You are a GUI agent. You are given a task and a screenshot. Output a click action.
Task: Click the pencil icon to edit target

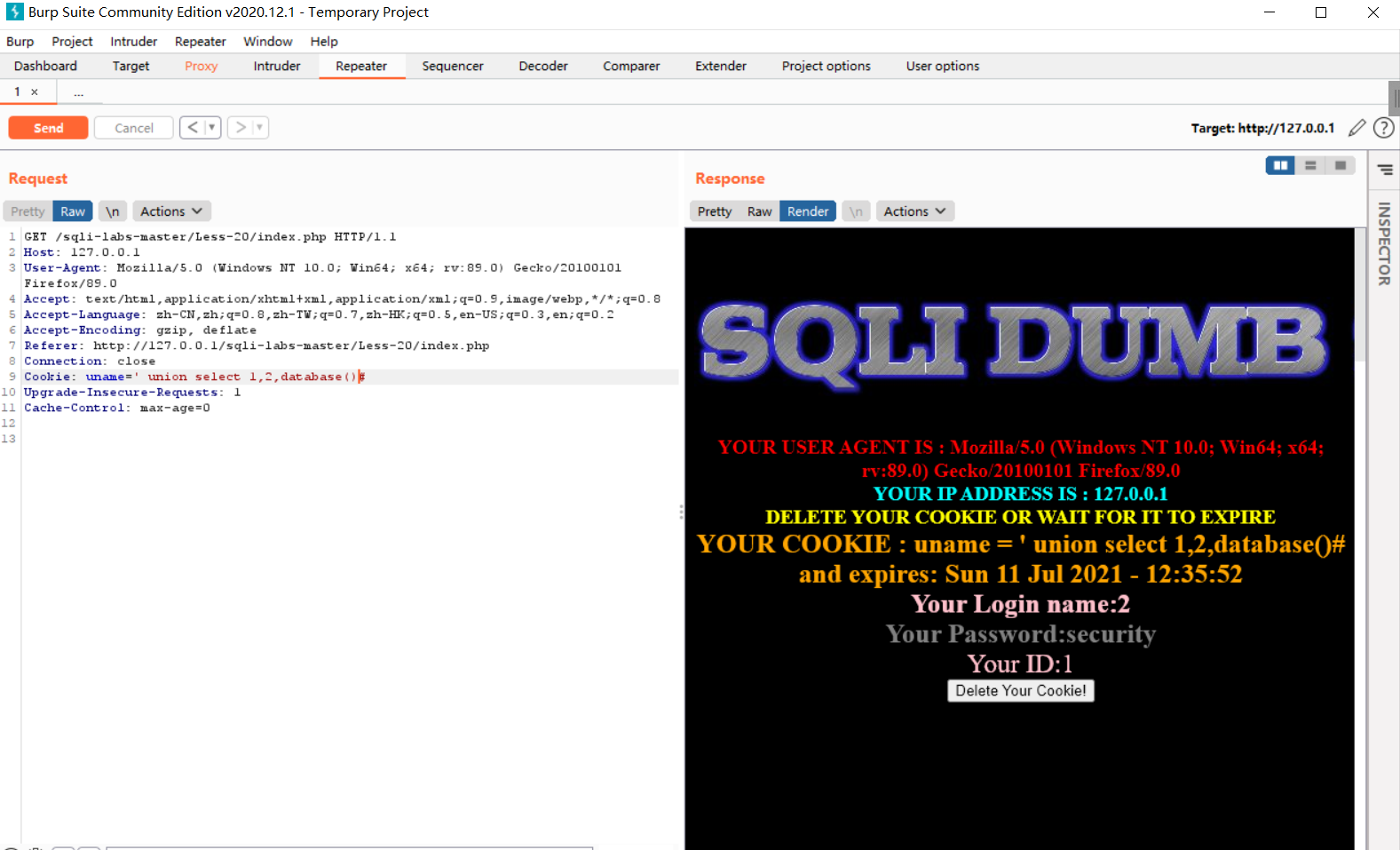point(1356,128)
